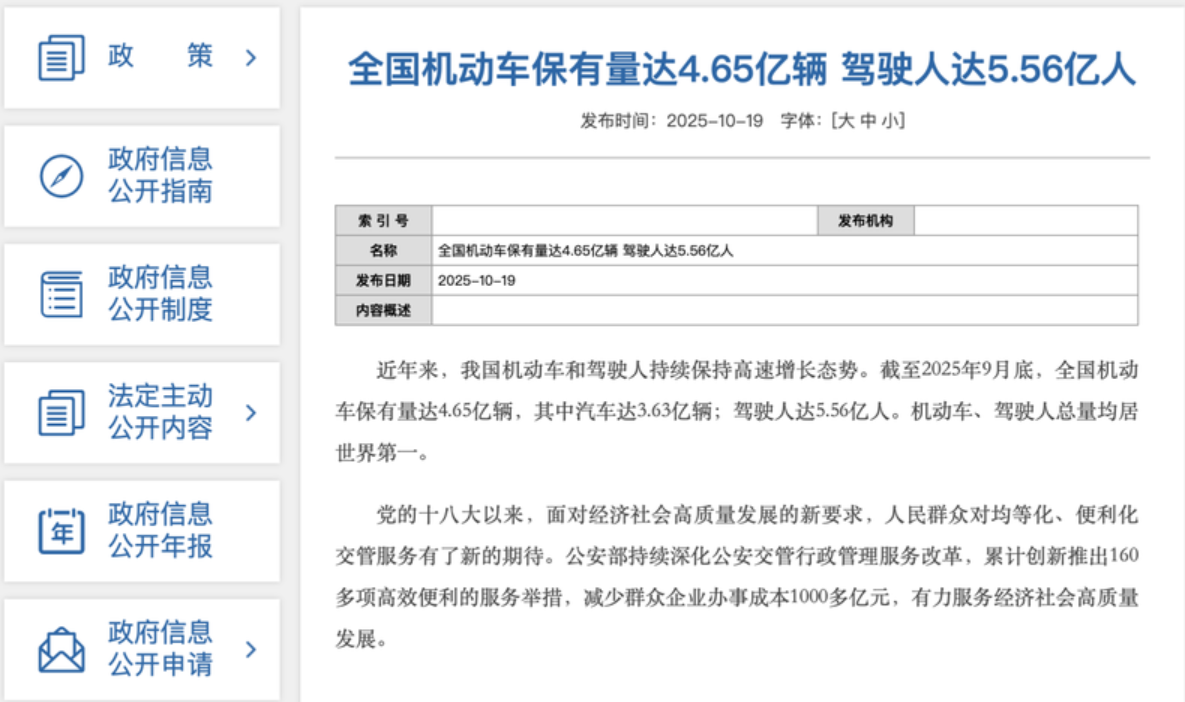Viewport: 1185px width, 702px height.
Task: Open the 政府信息公开指南 text label
Action: [160, 175]
